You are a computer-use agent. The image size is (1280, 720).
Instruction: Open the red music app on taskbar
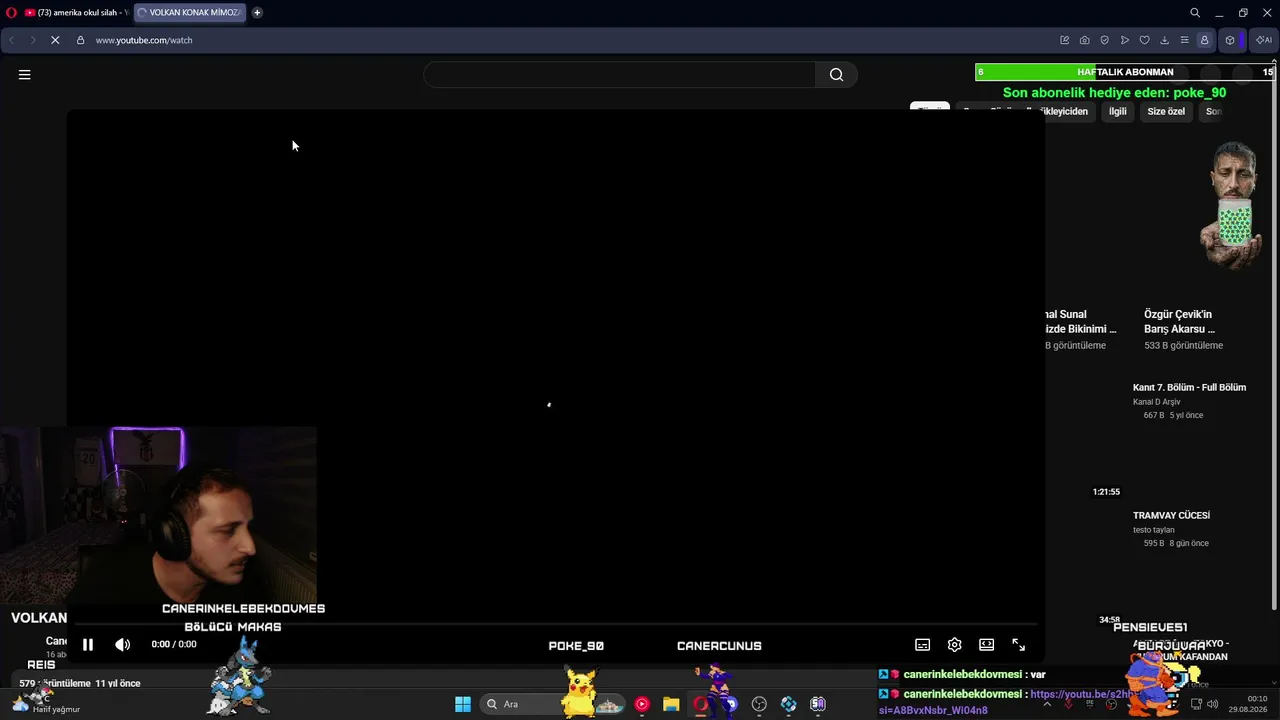pos(642,704)
